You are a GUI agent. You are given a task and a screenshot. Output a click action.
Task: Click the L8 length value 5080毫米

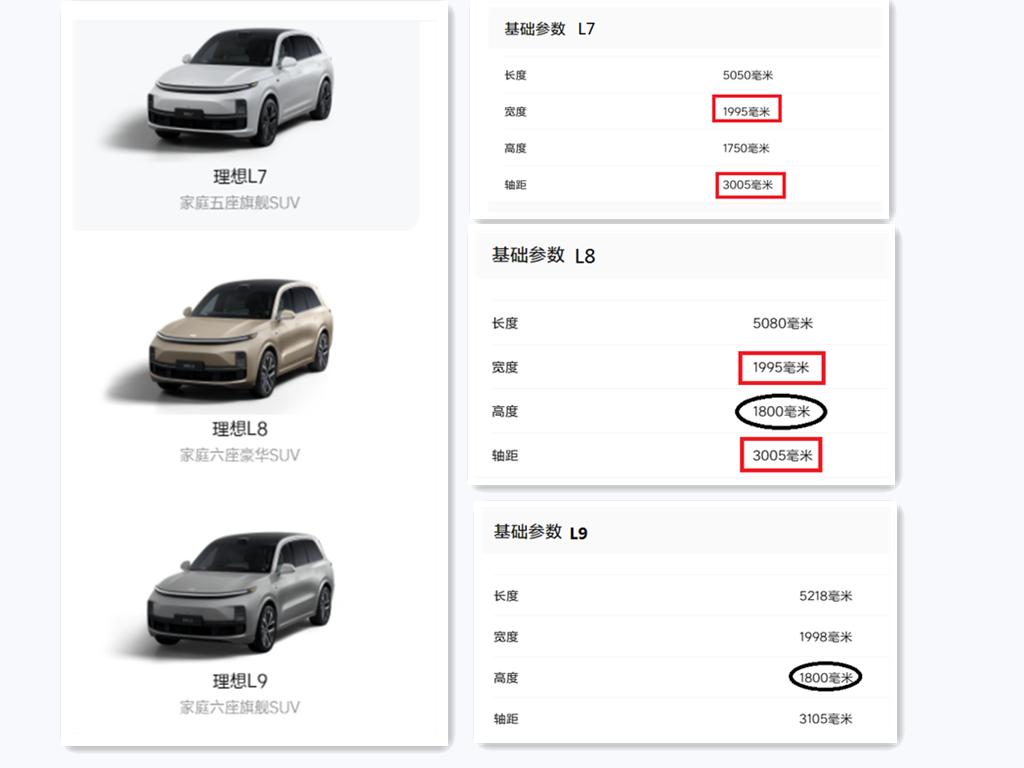[x=782, y=323]
